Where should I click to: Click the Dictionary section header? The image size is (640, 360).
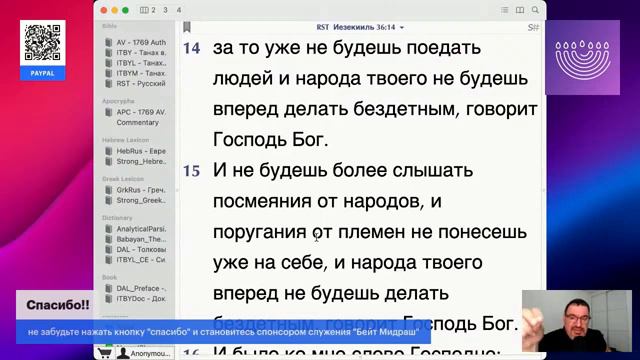tap(117, 218)
